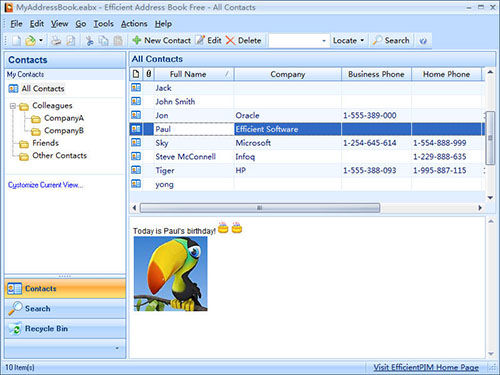Sort by Full Name column header
The width and height of the screenshot is (500, 375).
(194, 74)
